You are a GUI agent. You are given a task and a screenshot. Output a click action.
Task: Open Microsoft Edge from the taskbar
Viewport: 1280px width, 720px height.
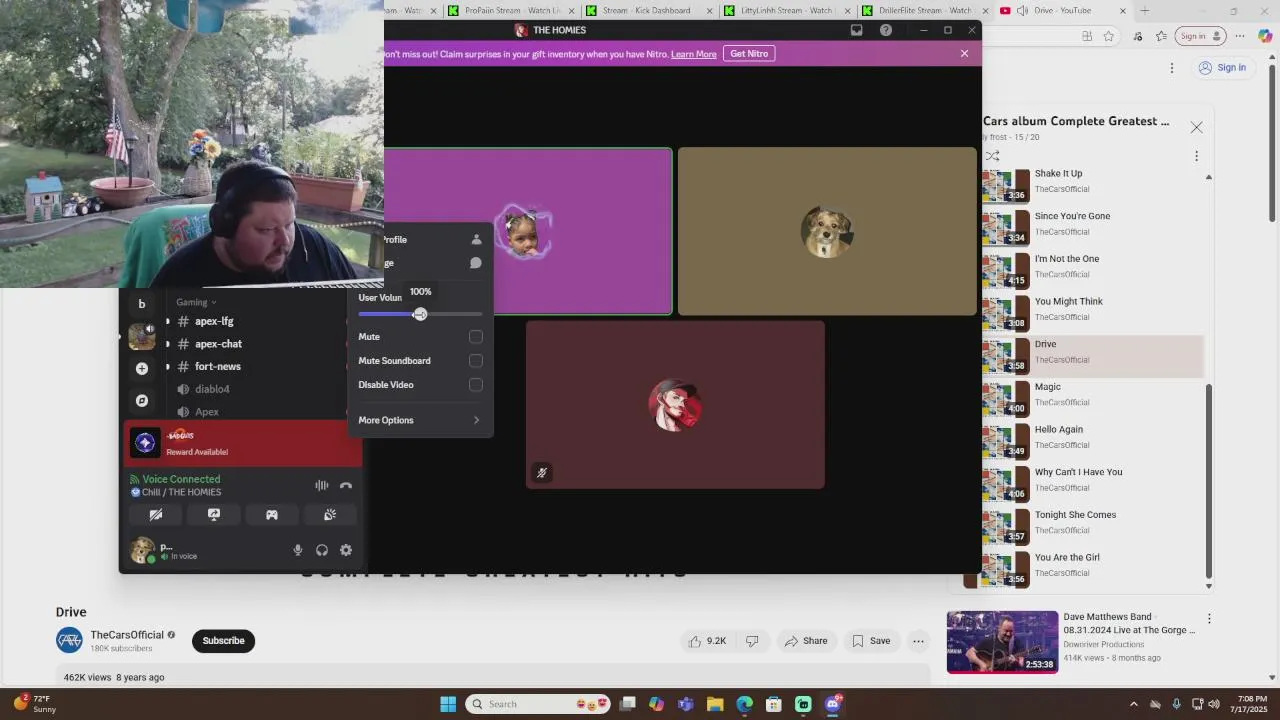click(x=744, y=704)
